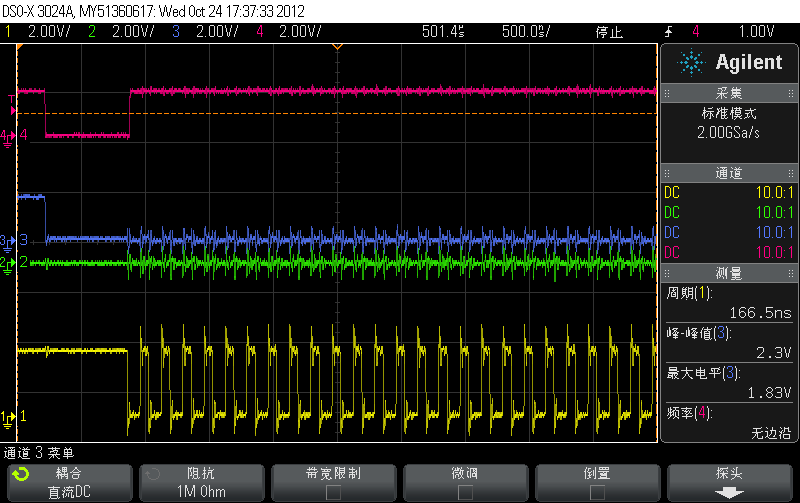Viewport: 800px width, 503px height.
Task: Select channel 3 2.00V/ scale label
Action: (217, 32)
